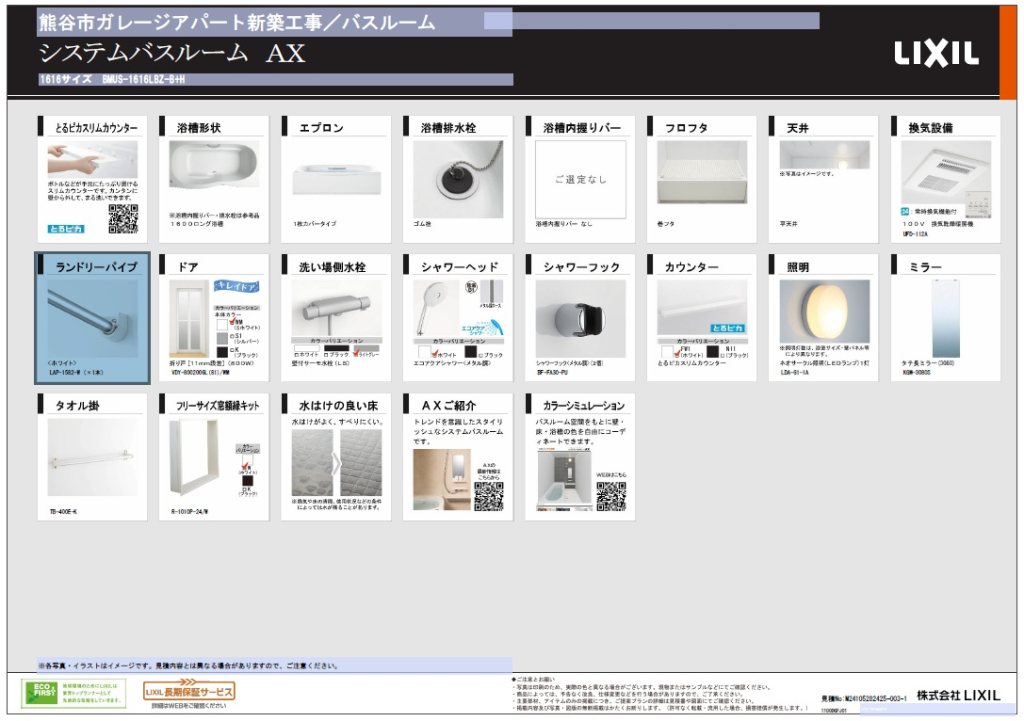1024x721 pixels.
Task: Click the QR code in the AXご紹介 card
Action: pos(488,496)
